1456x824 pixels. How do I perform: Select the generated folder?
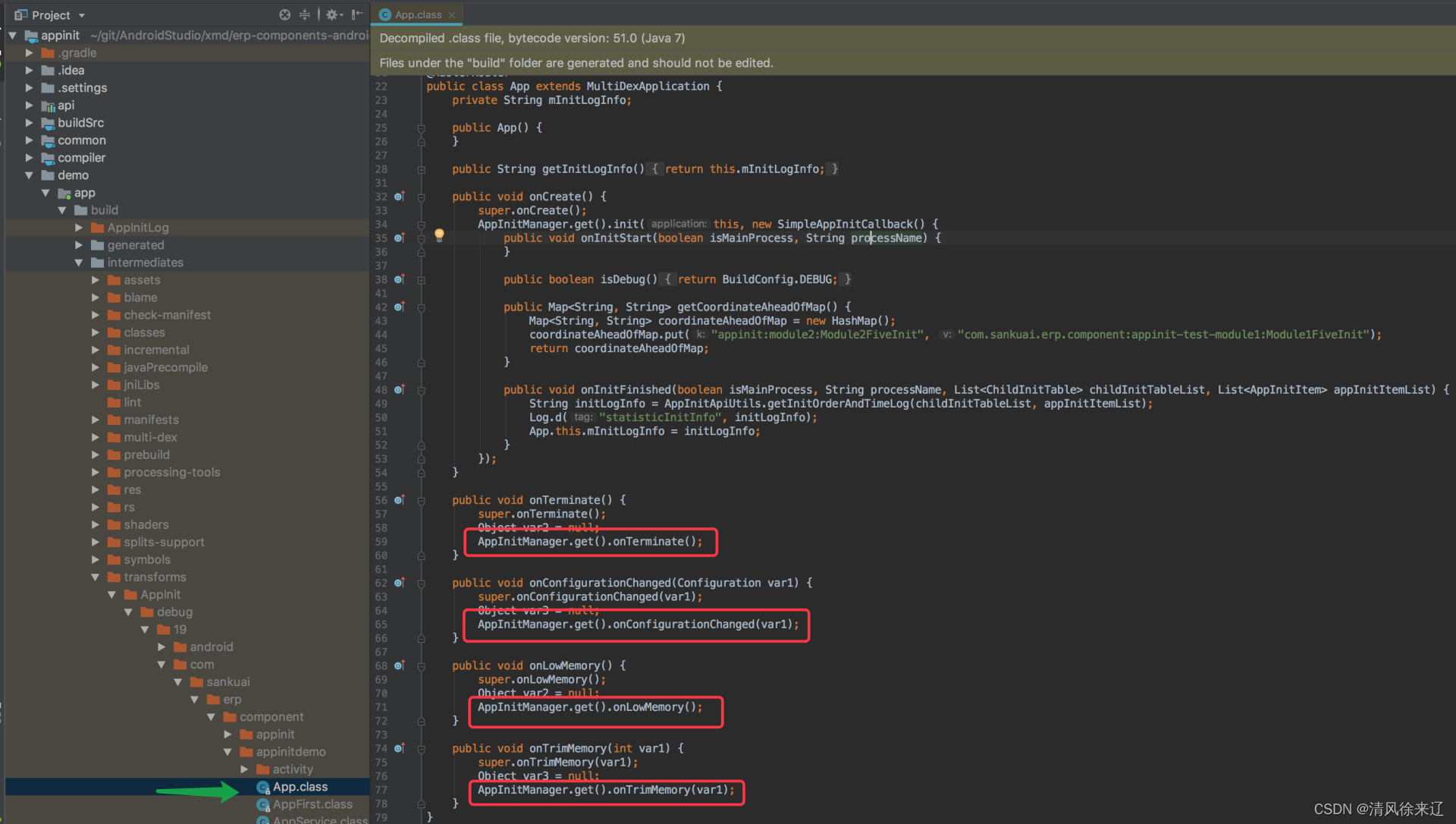(x=136, y=245)
